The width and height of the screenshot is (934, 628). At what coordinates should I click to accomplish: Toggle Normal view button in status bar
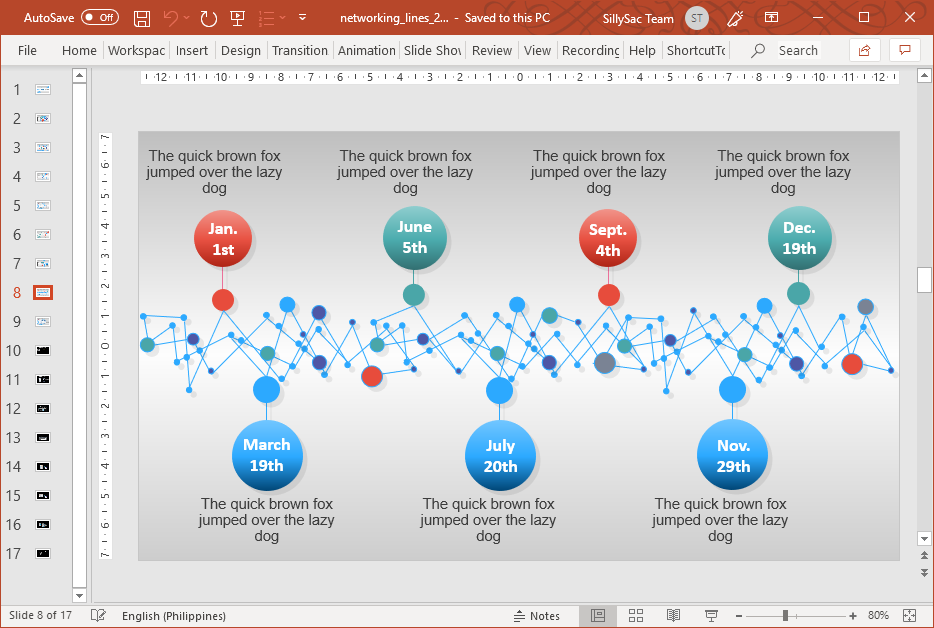point(597,615)
